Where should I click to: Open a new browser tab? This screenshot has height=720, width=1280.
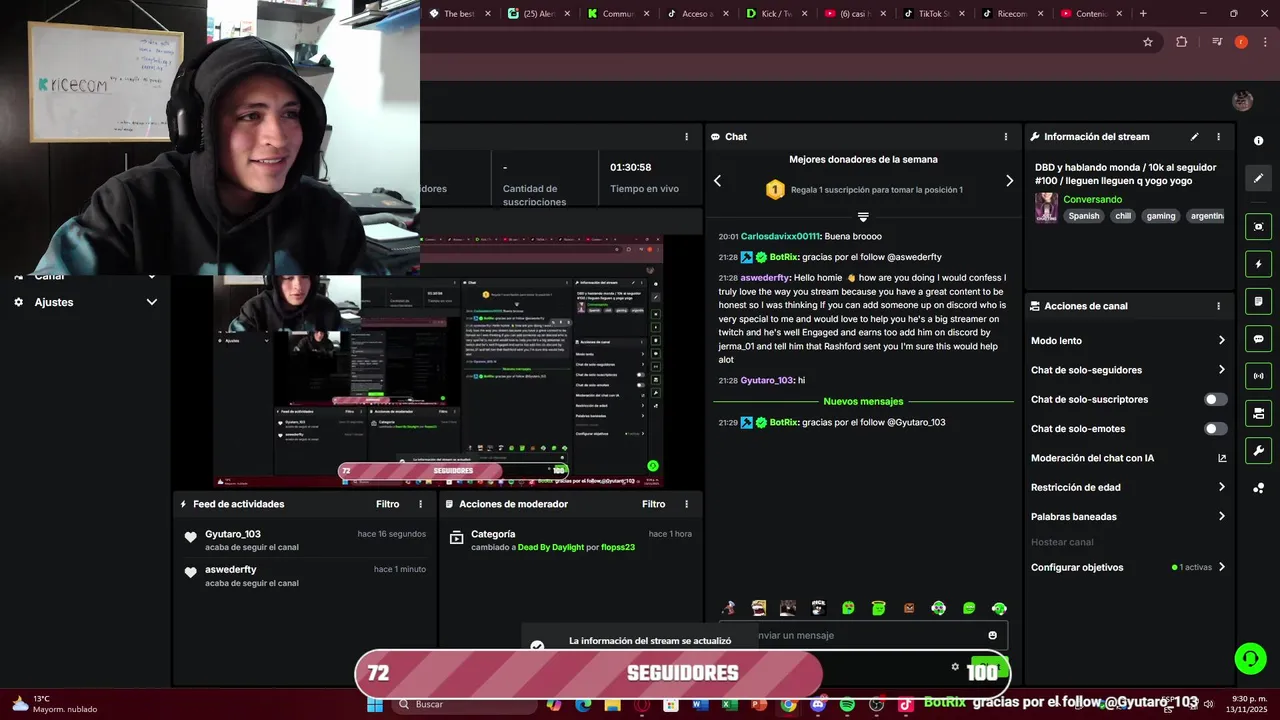(1143, 14)
